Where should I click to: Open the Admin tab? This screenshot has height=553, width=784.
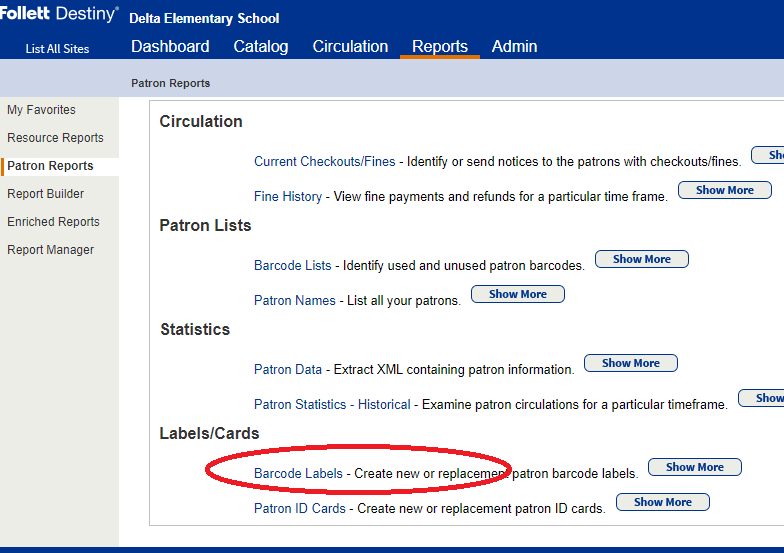(x=514, y=46)
